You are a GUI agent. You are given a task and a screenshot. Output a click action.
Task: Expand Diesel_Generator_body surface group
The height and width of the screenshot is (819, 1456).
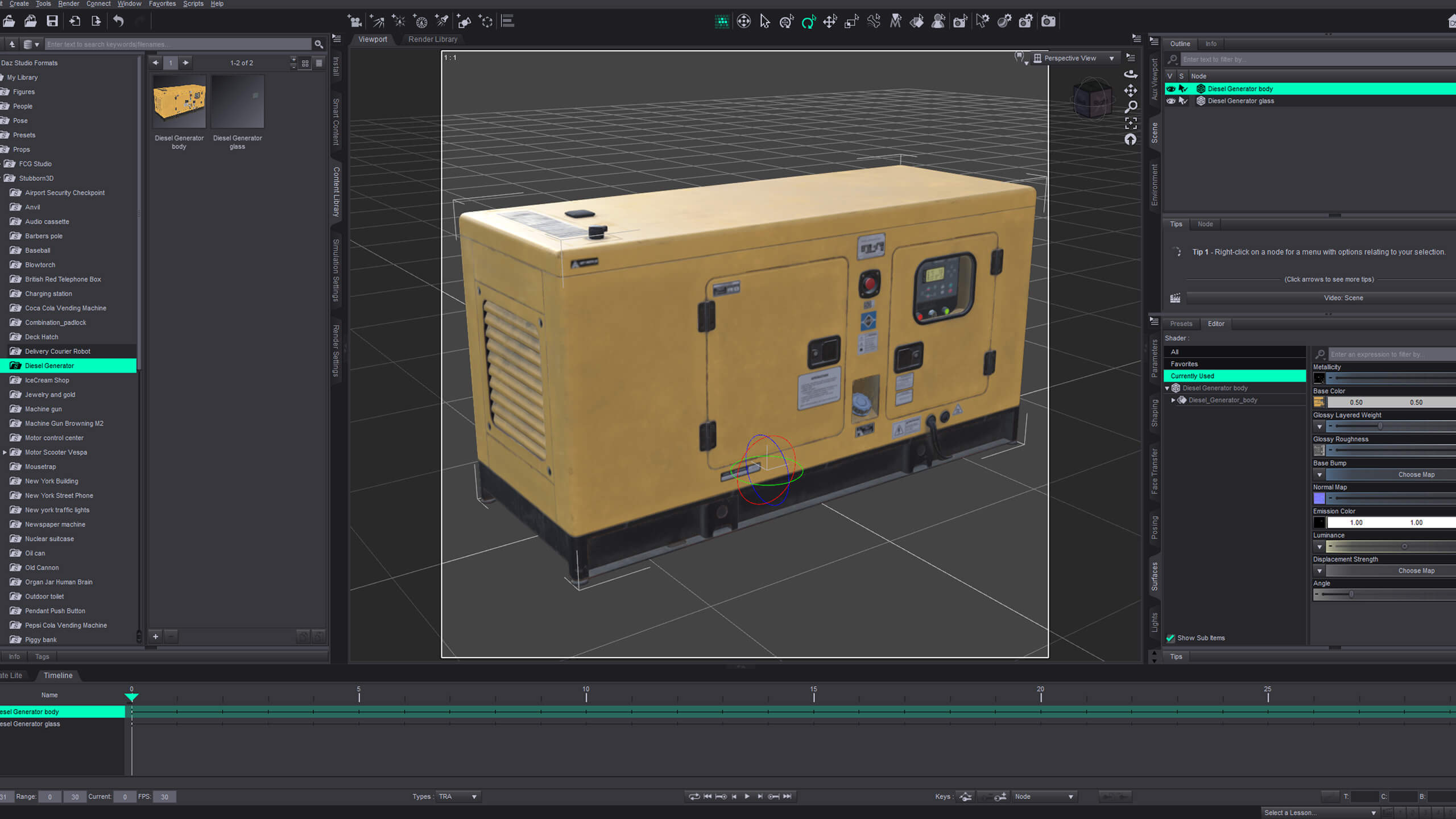(x=1173, y=400)
